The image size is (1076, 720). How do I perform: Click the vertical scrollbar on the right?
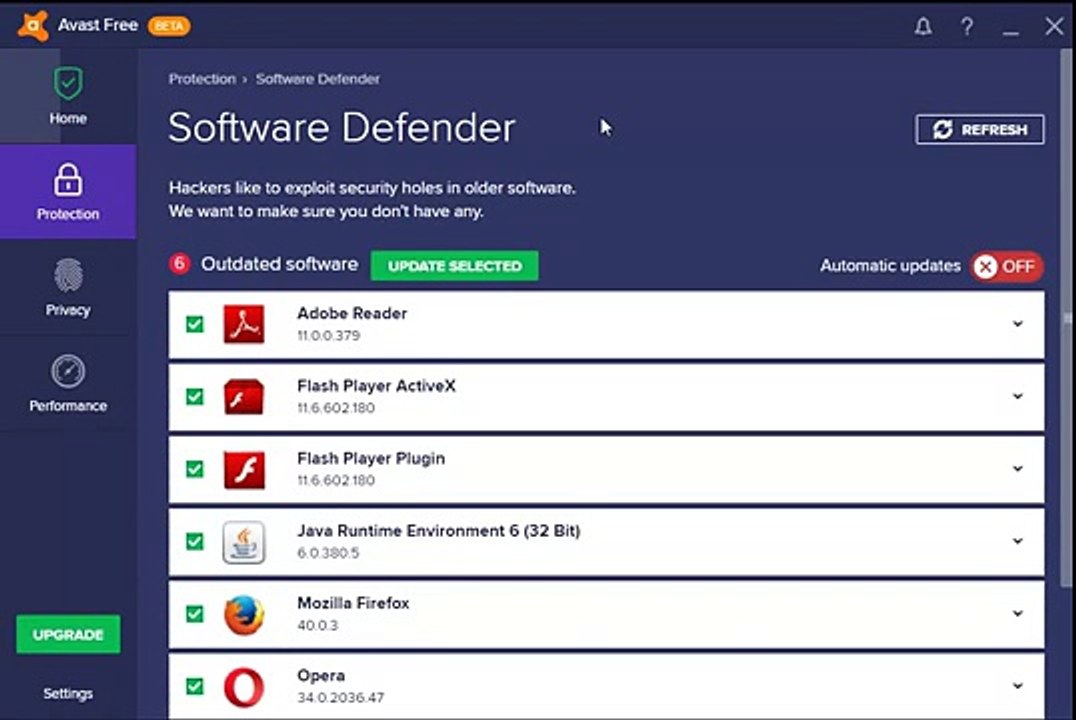1066,319
